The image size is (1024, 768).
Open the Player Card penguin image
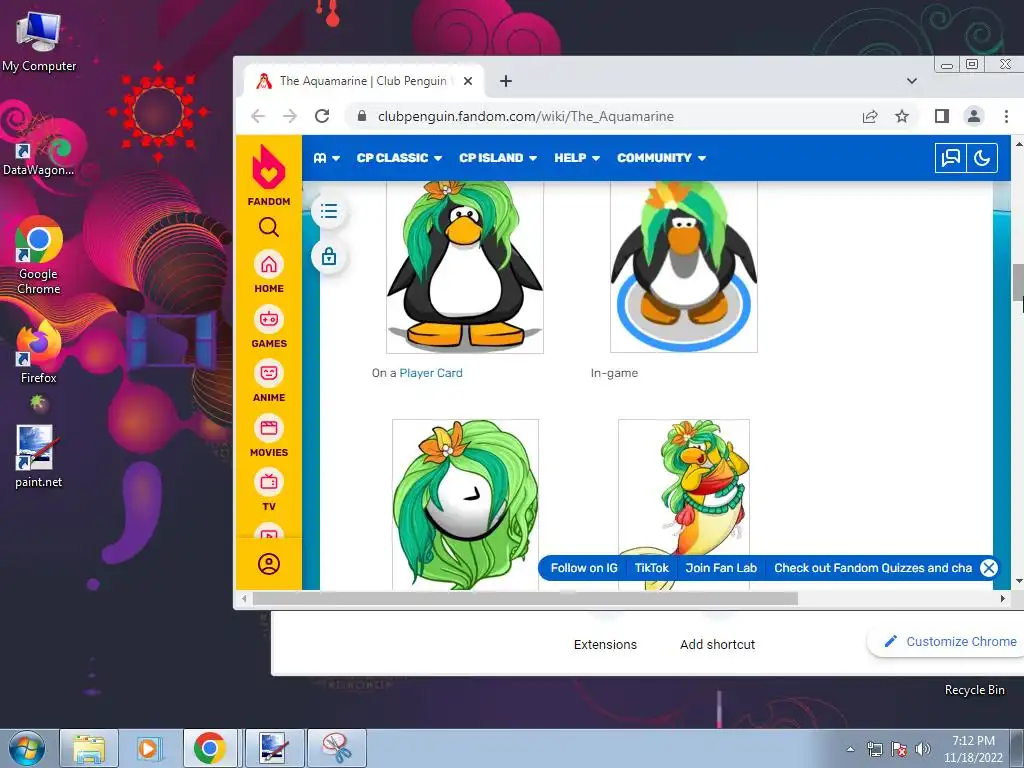coord(464,267)
